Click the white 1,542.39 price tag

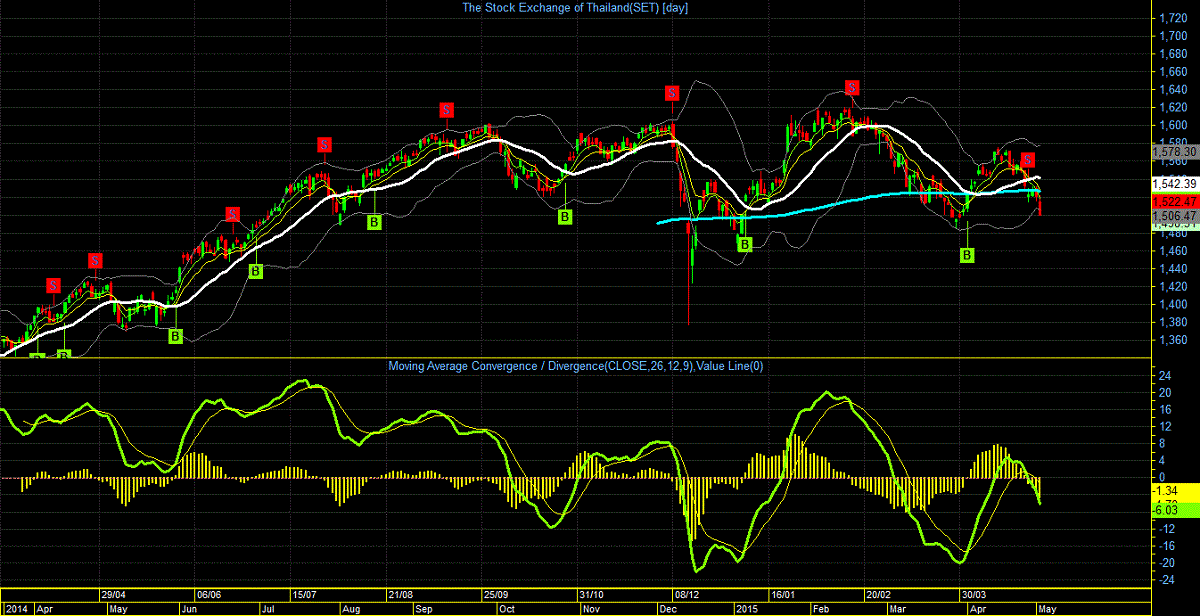coord(1174,184)
